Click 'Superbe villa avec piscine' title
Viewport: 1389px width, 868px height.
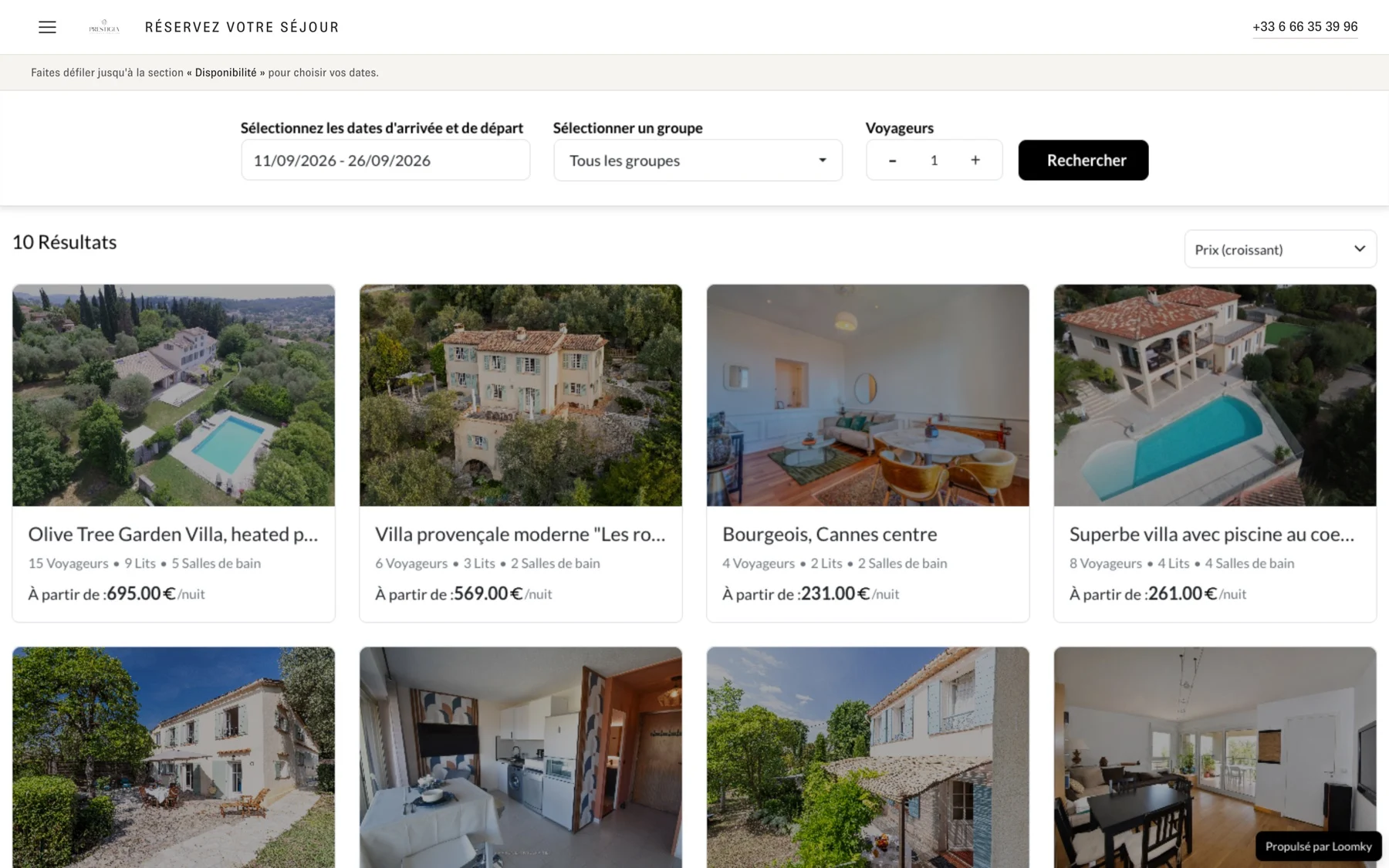click(x=1212, y=534)
